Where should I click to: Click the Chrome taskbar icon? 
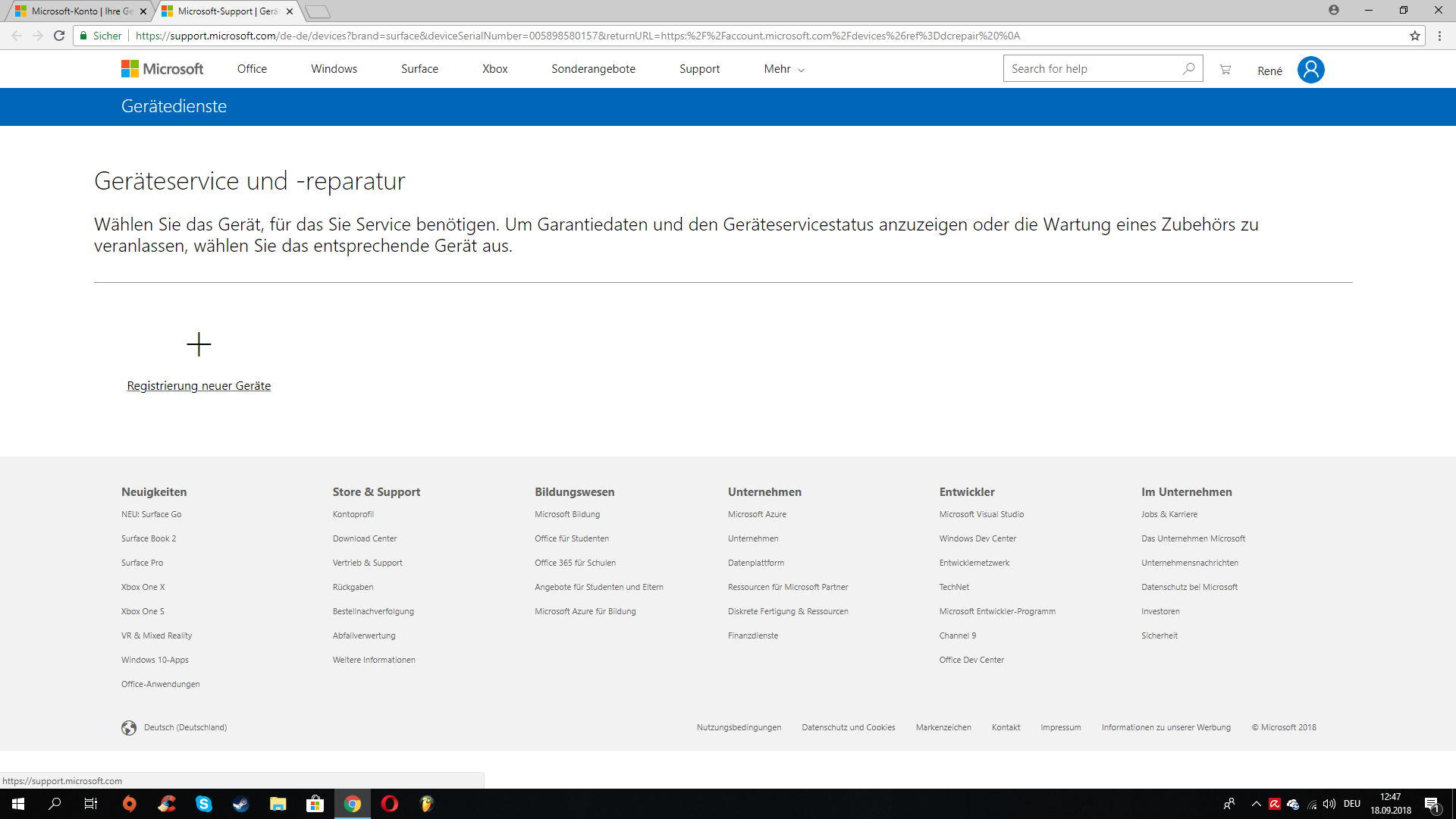(x=353, y=804)
